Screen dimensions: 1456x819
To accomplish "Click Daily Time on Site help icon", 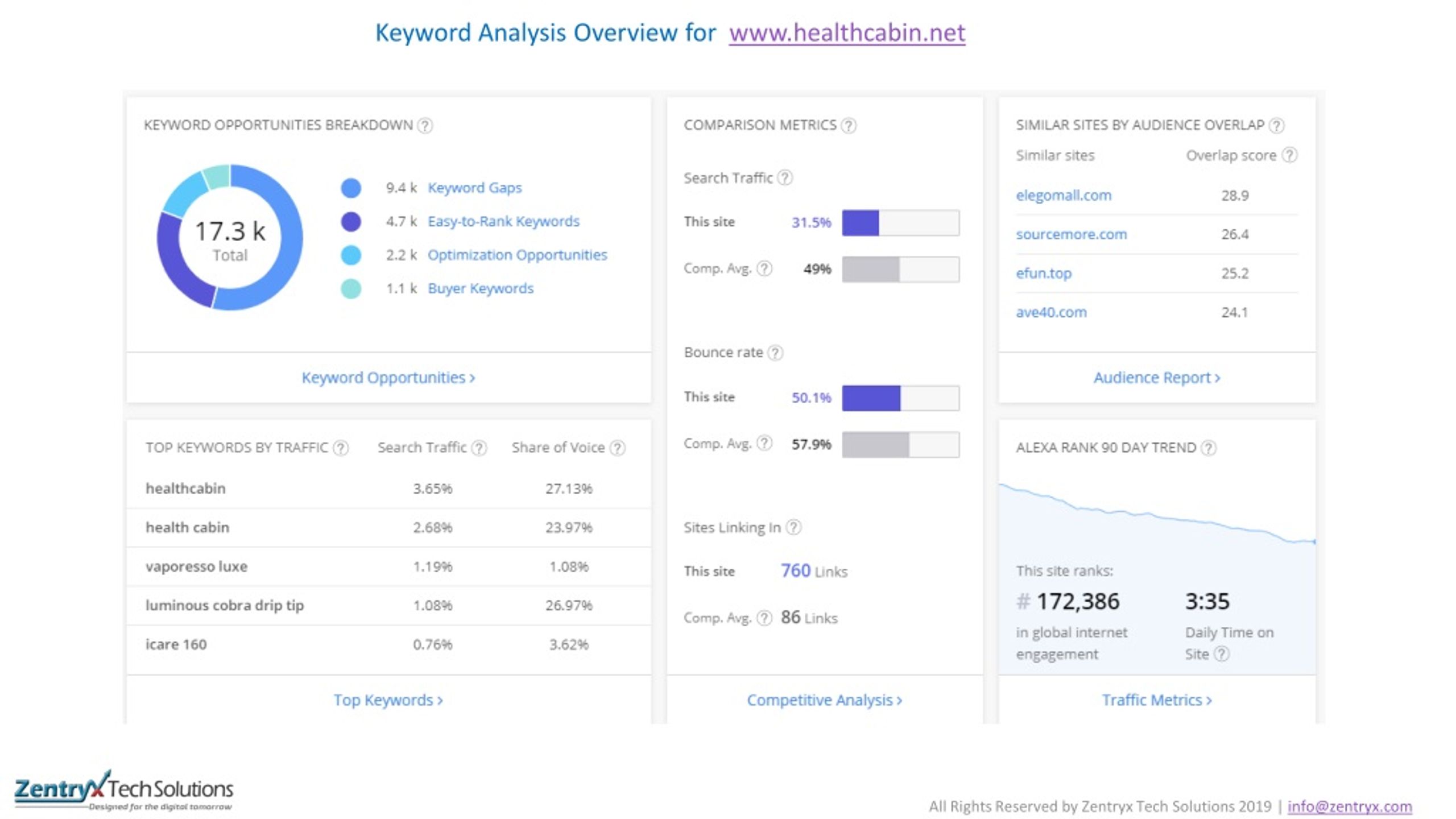I will pos(1222,654).
